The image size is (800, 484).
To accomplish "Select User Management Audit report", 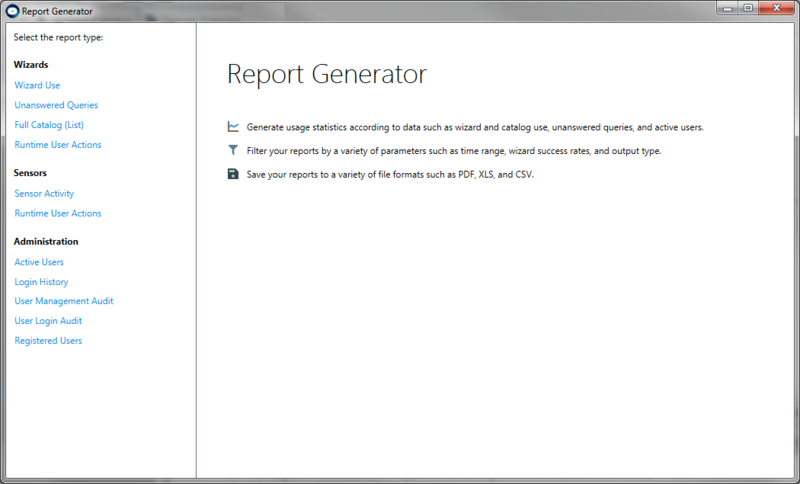I will [x=64, y=301].
